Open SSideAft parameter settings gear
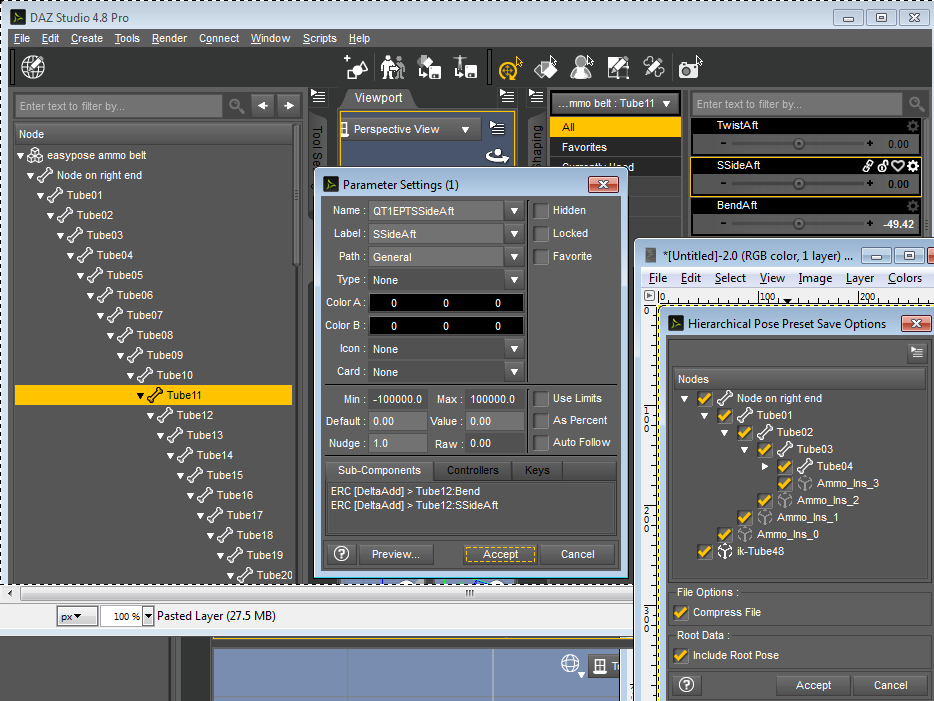934x701 pixels. pos(913,166)
